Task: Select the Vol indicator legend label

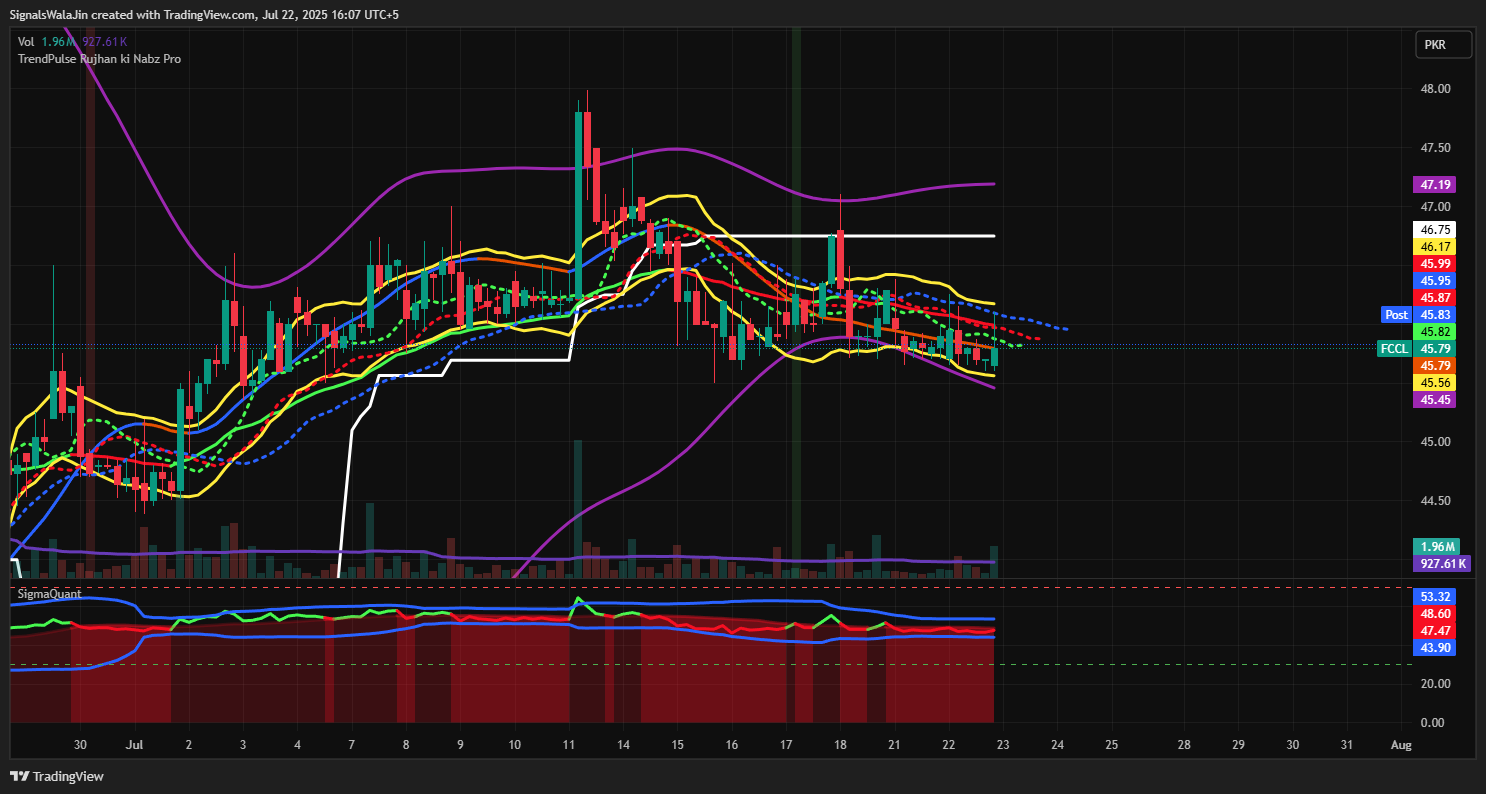Action: point(26,42)
